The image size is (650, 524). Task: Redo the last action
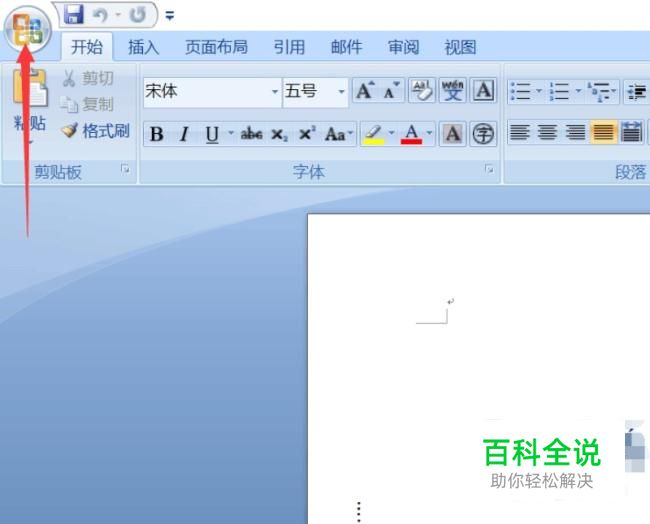(x=137, y=16)
